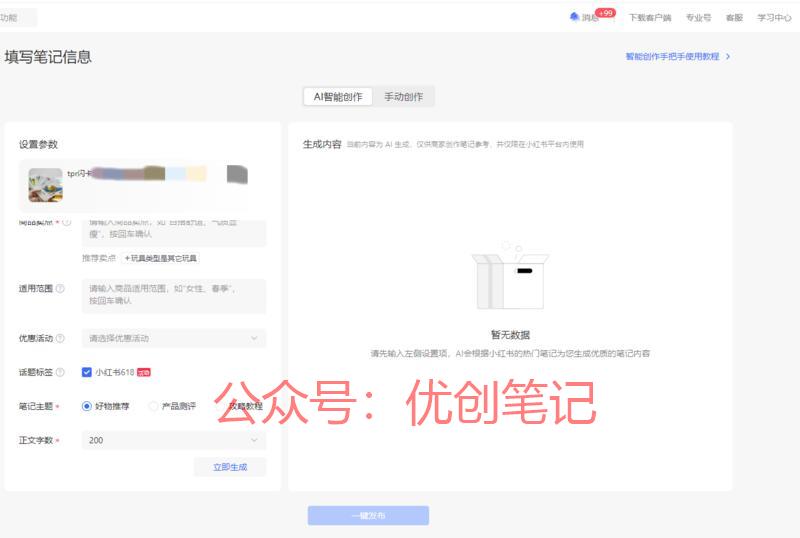Click the product thumbnail image
This screenshot has width=800, height=538.
pyautogui.click(x=45, y=185)
